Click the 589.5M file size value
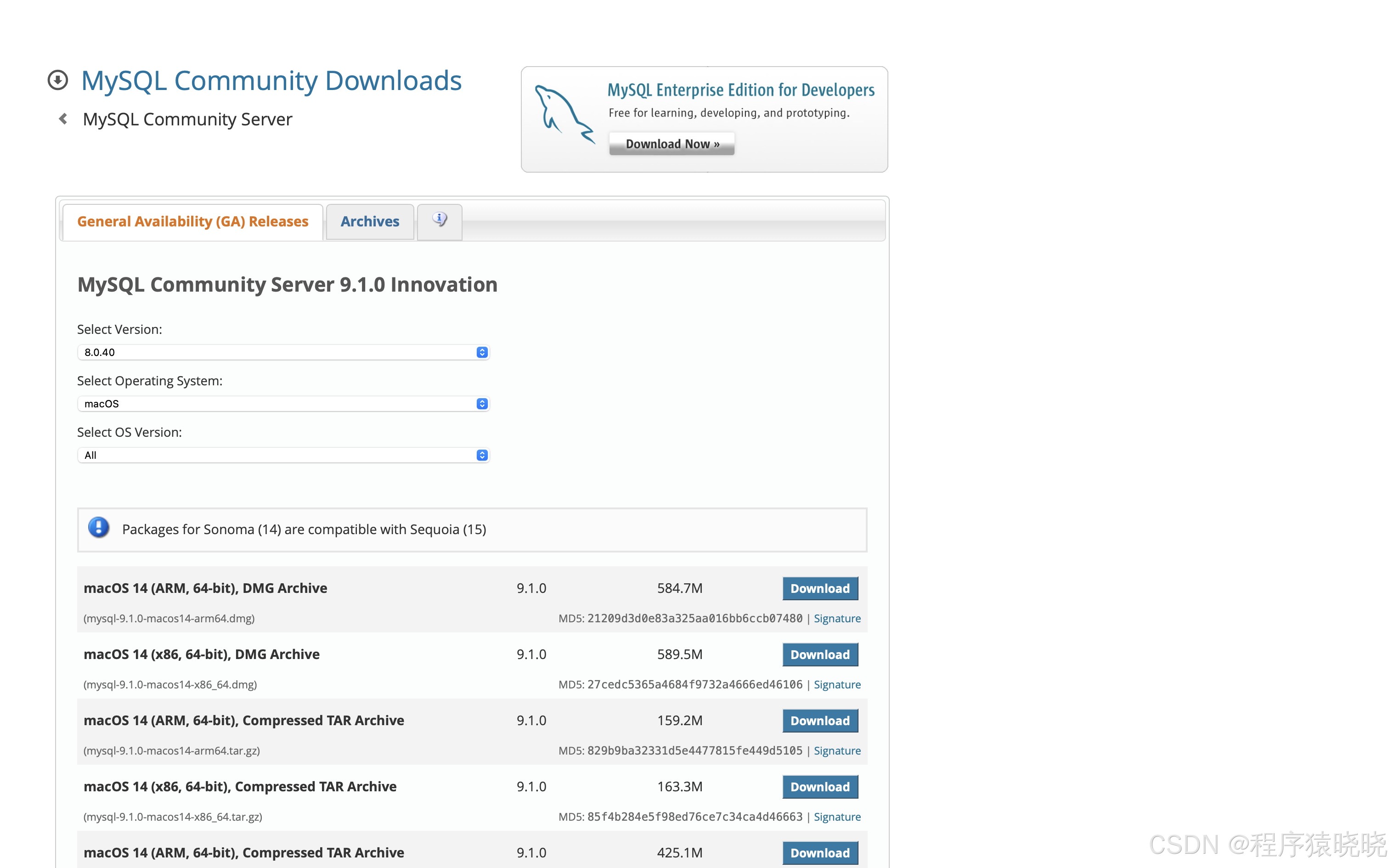 coord(680,654)
